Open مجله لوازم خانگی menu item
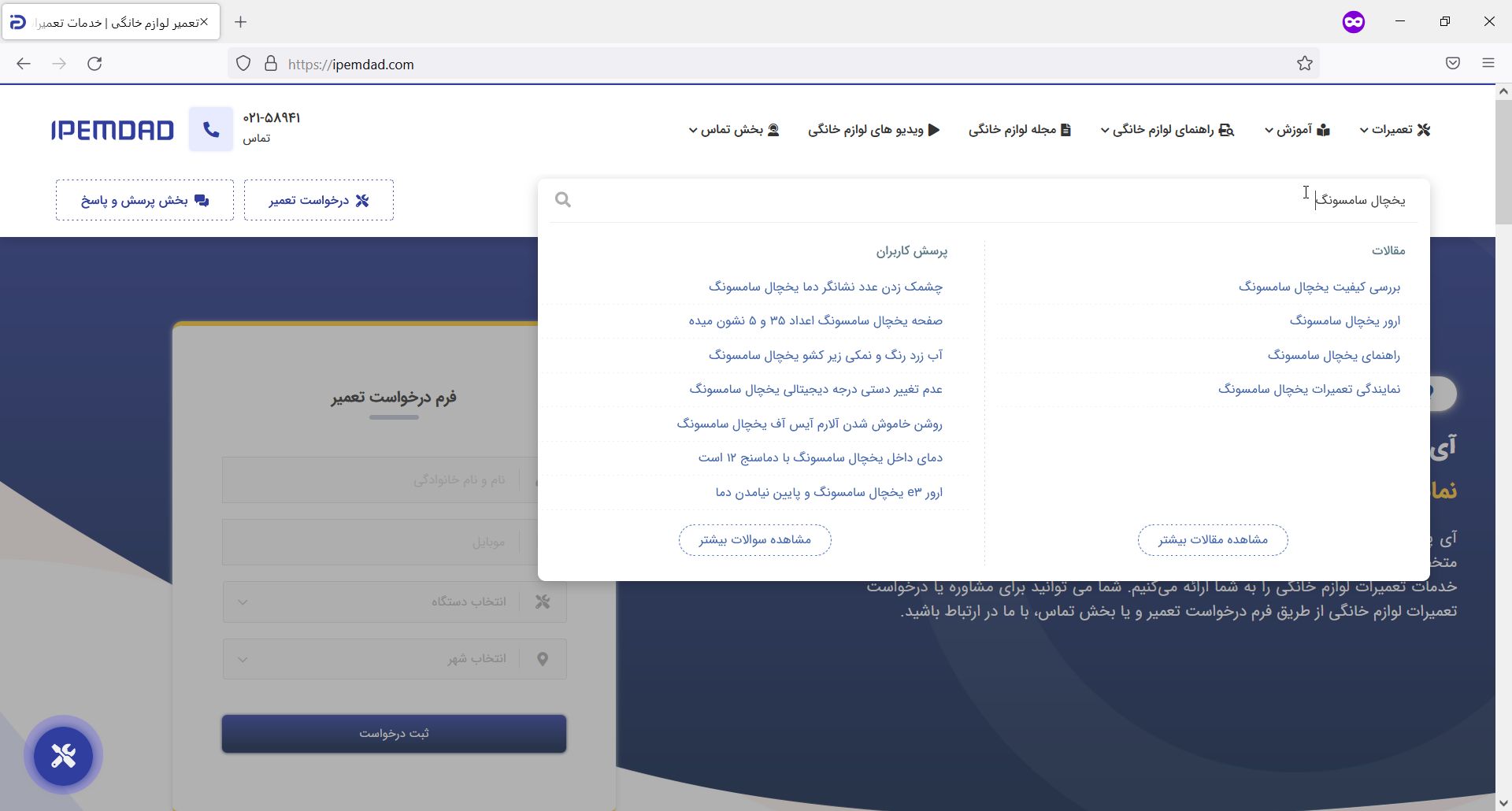1512x811 pixels. coord(1020,130)
